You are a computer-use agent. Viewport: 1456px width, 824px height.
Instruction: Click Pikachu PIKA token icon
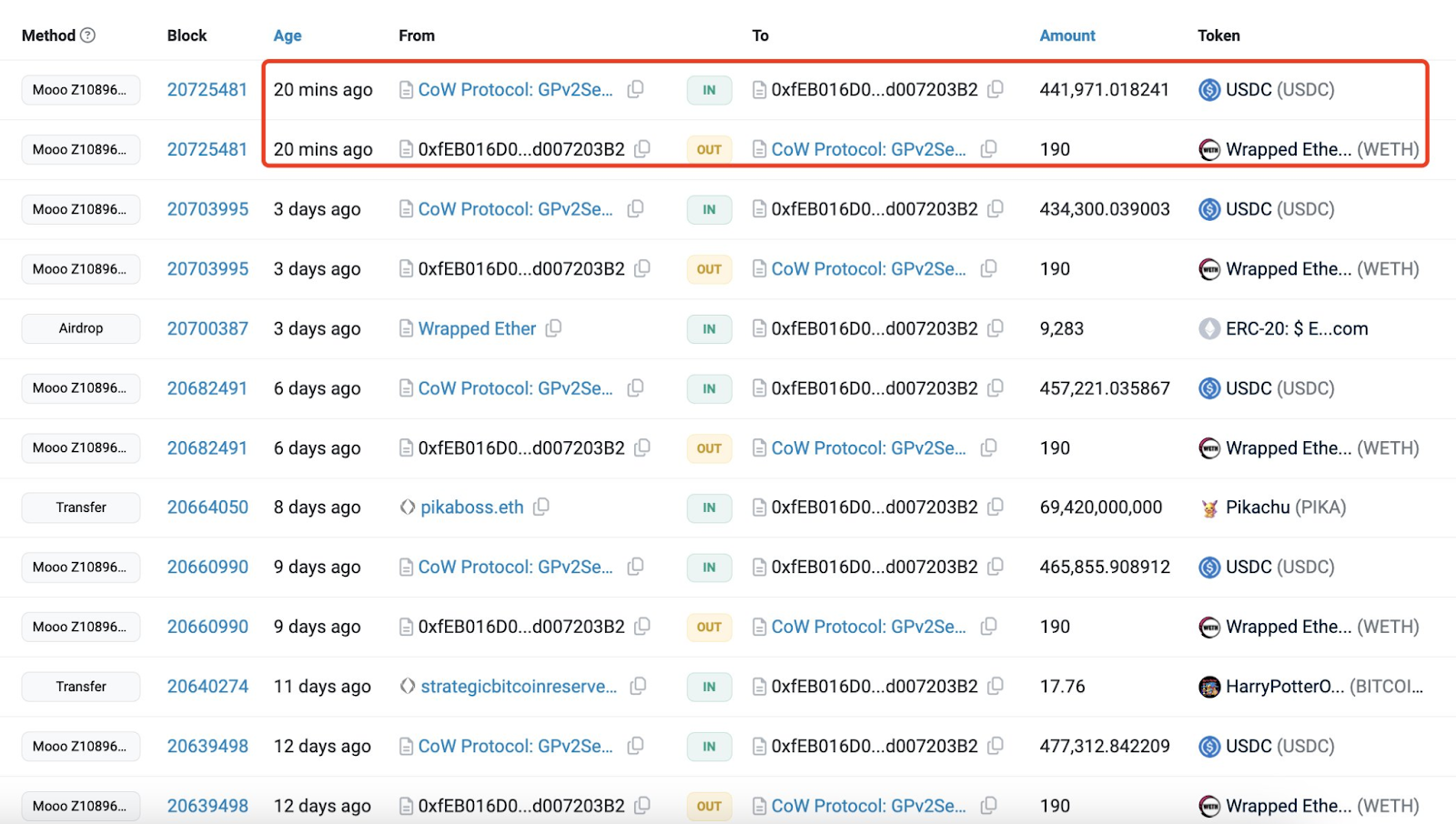[x=1209, y=507]
